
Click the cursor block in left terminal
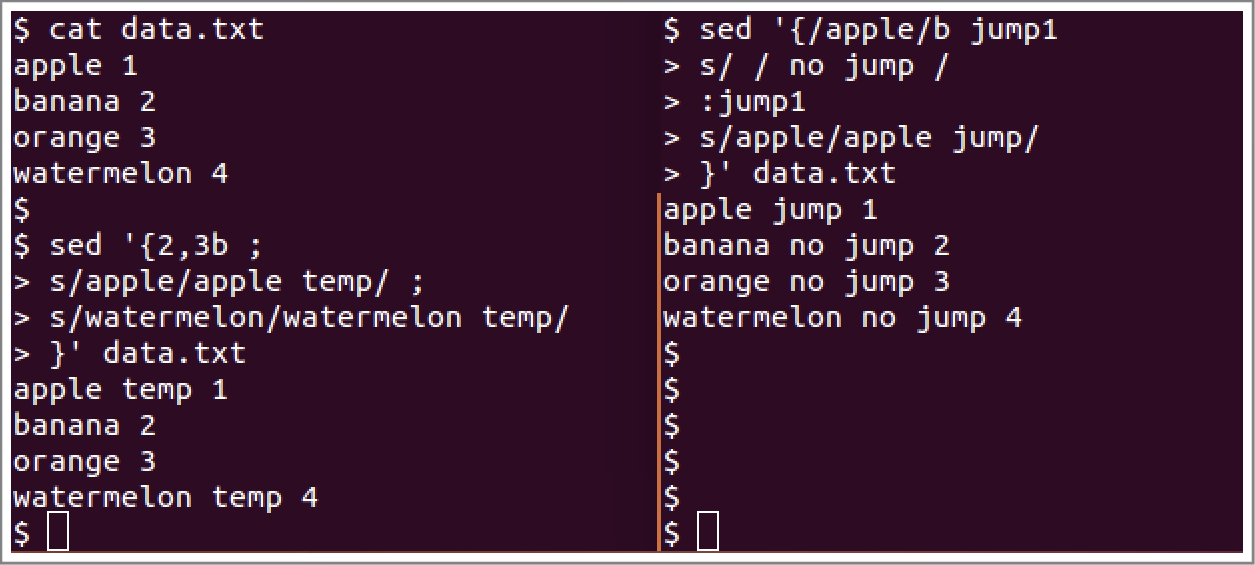pos(58,531)
